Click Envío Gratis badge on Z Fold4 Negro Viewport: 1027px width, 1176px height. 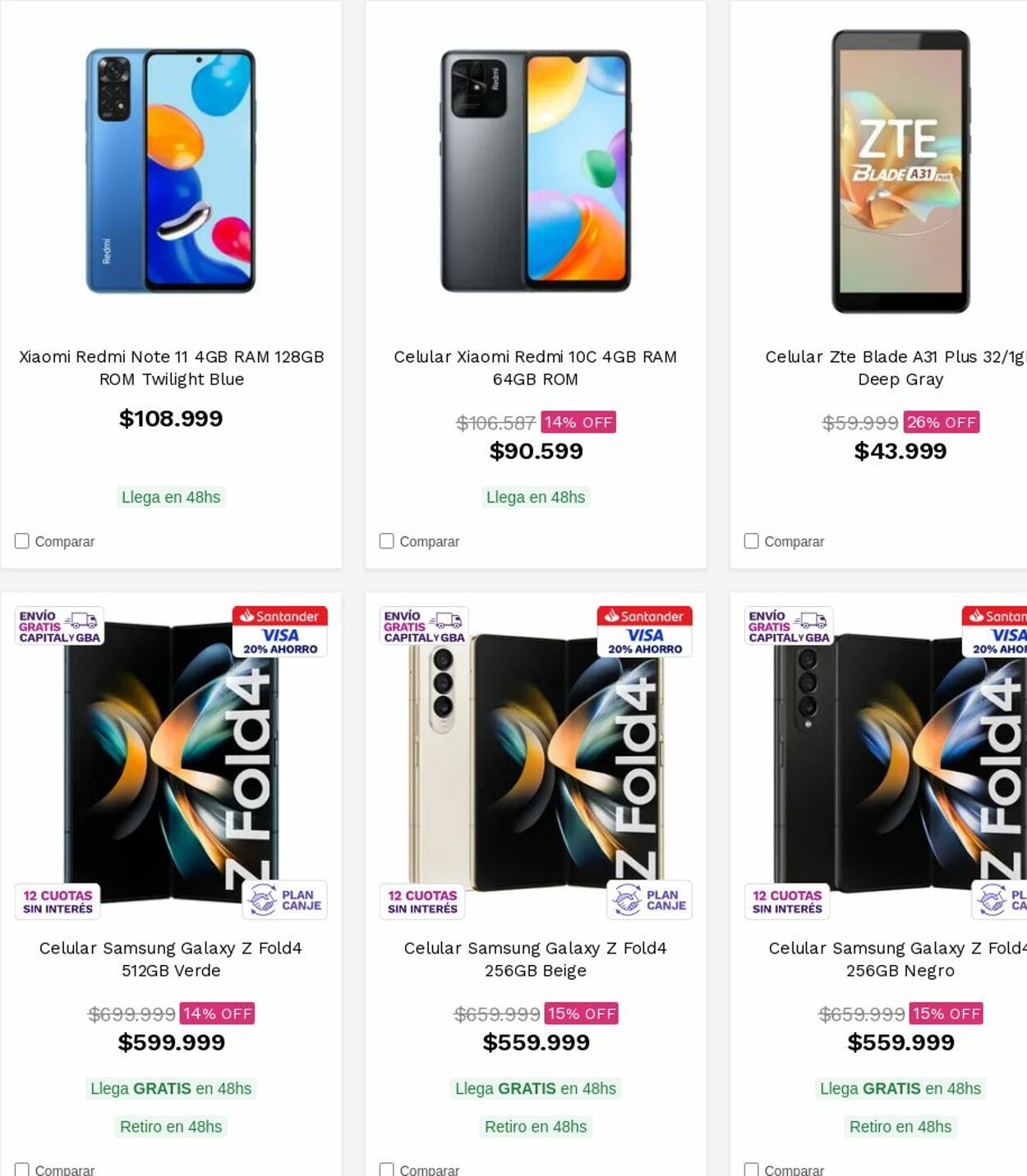click(x=789, y=627)
